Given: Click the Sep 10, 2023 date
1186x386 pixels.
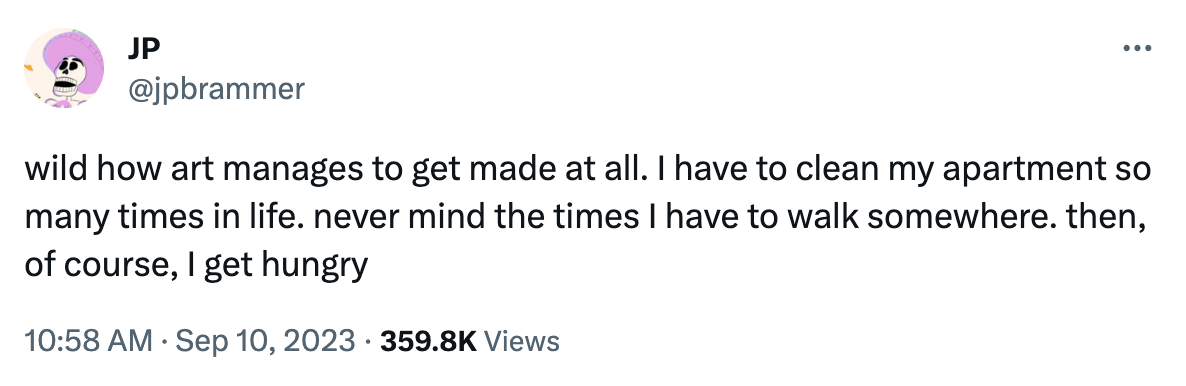Looking at the screenshot, I should 265,341.
